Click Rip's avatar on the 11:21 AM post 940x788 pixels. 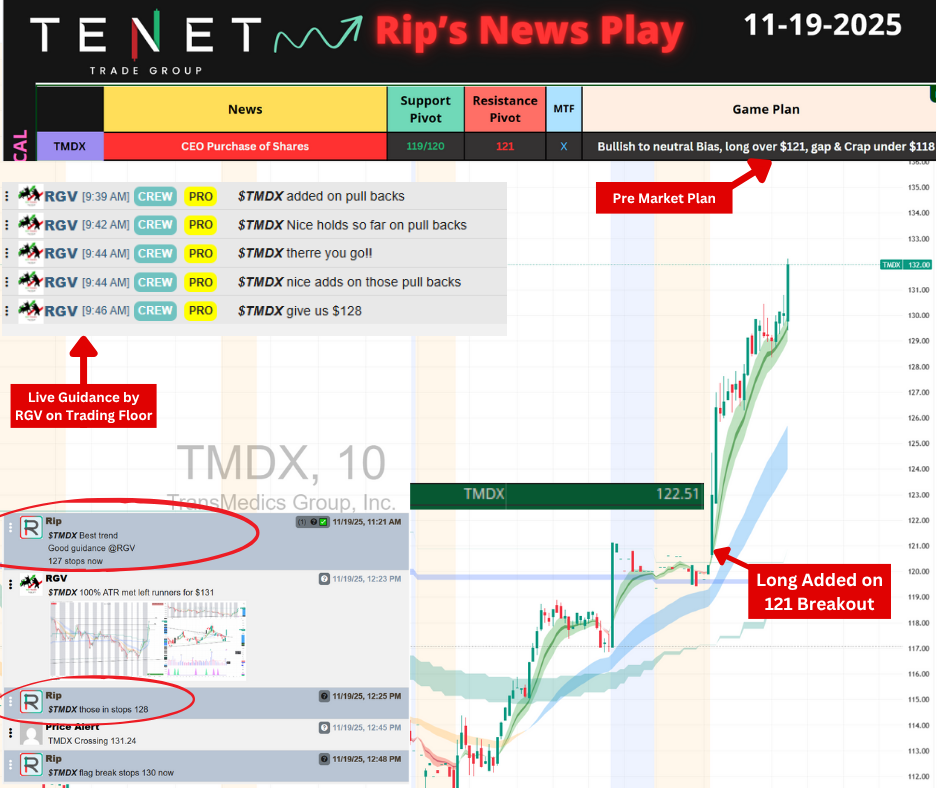pyautogui.click(x=31, y=529)
